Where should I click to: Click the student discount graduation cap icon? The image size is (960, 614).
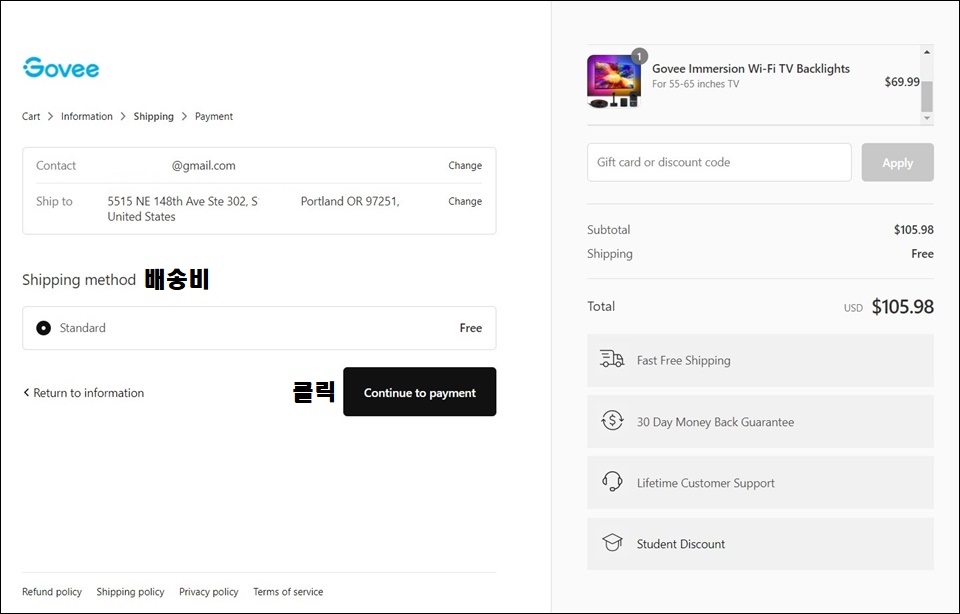612,543
